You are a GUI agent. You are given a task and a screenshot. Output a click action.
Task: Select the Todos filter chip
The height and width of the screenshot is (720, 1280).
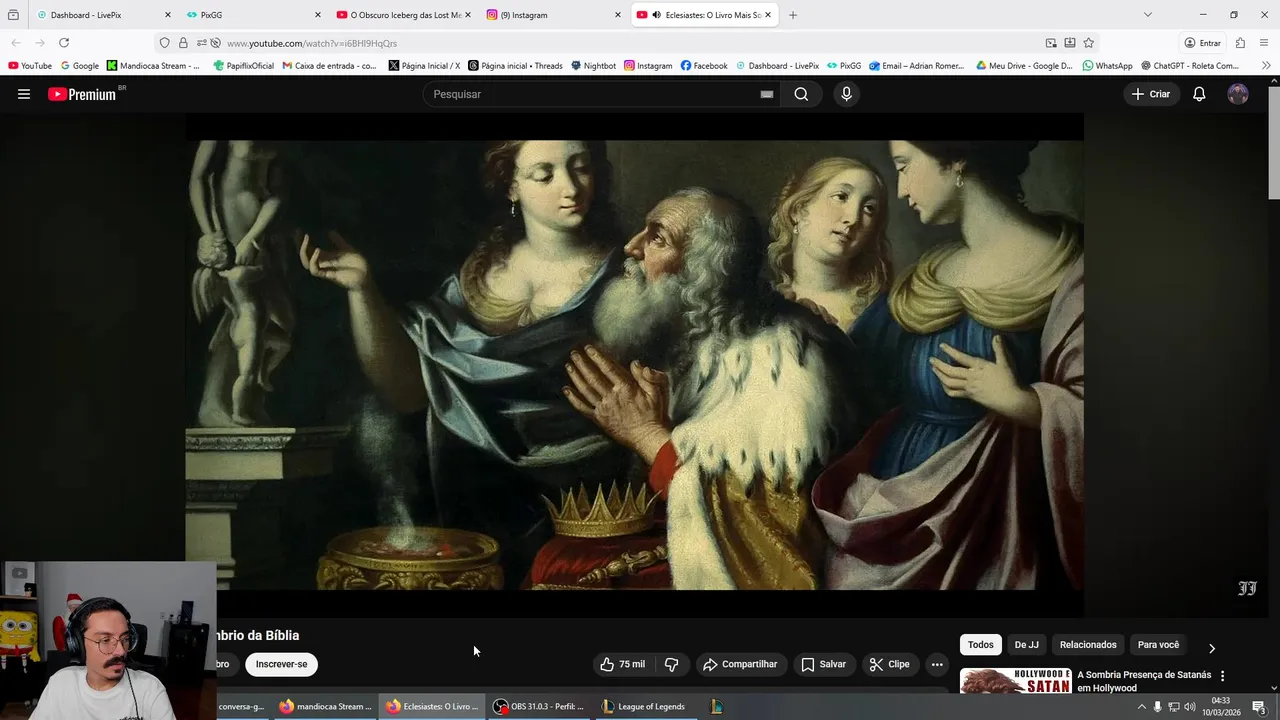(981, 645)
